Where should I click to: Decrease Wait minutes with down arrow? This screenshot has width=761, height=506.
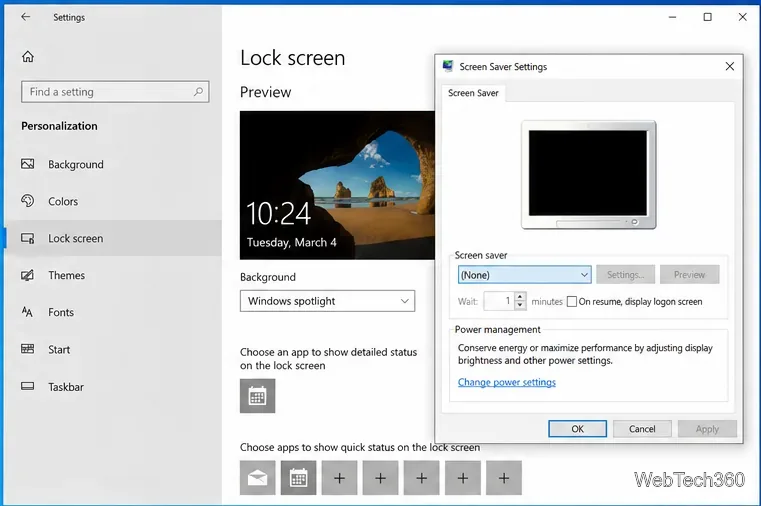coord(520,306)
